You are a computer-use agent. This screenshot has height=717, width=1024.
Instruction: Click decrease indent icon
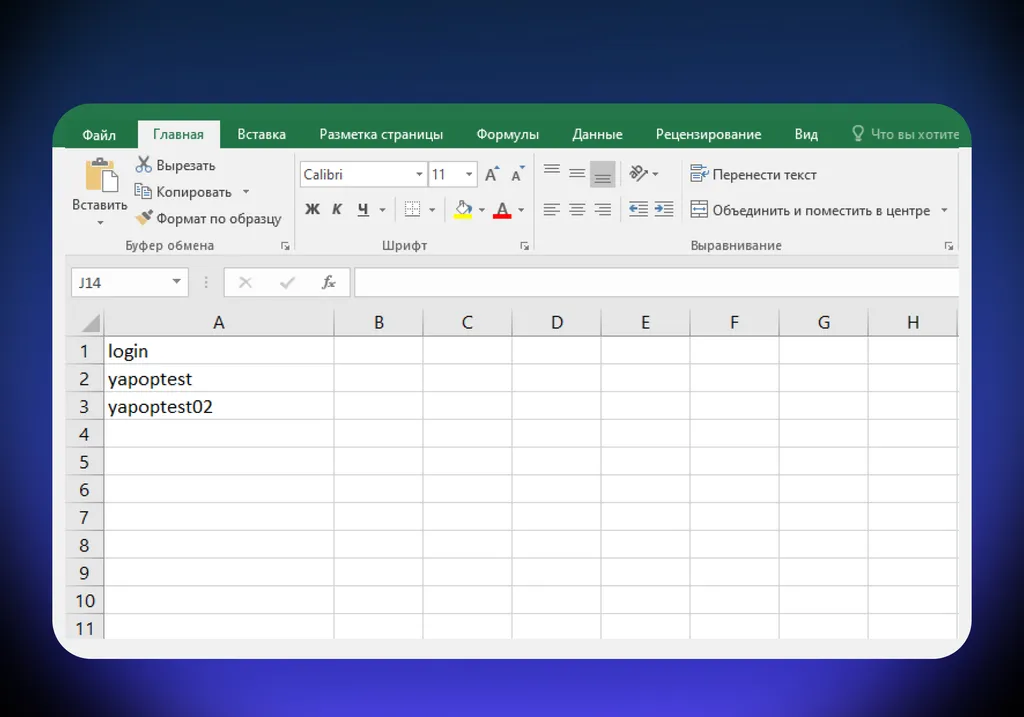point(638,210)
